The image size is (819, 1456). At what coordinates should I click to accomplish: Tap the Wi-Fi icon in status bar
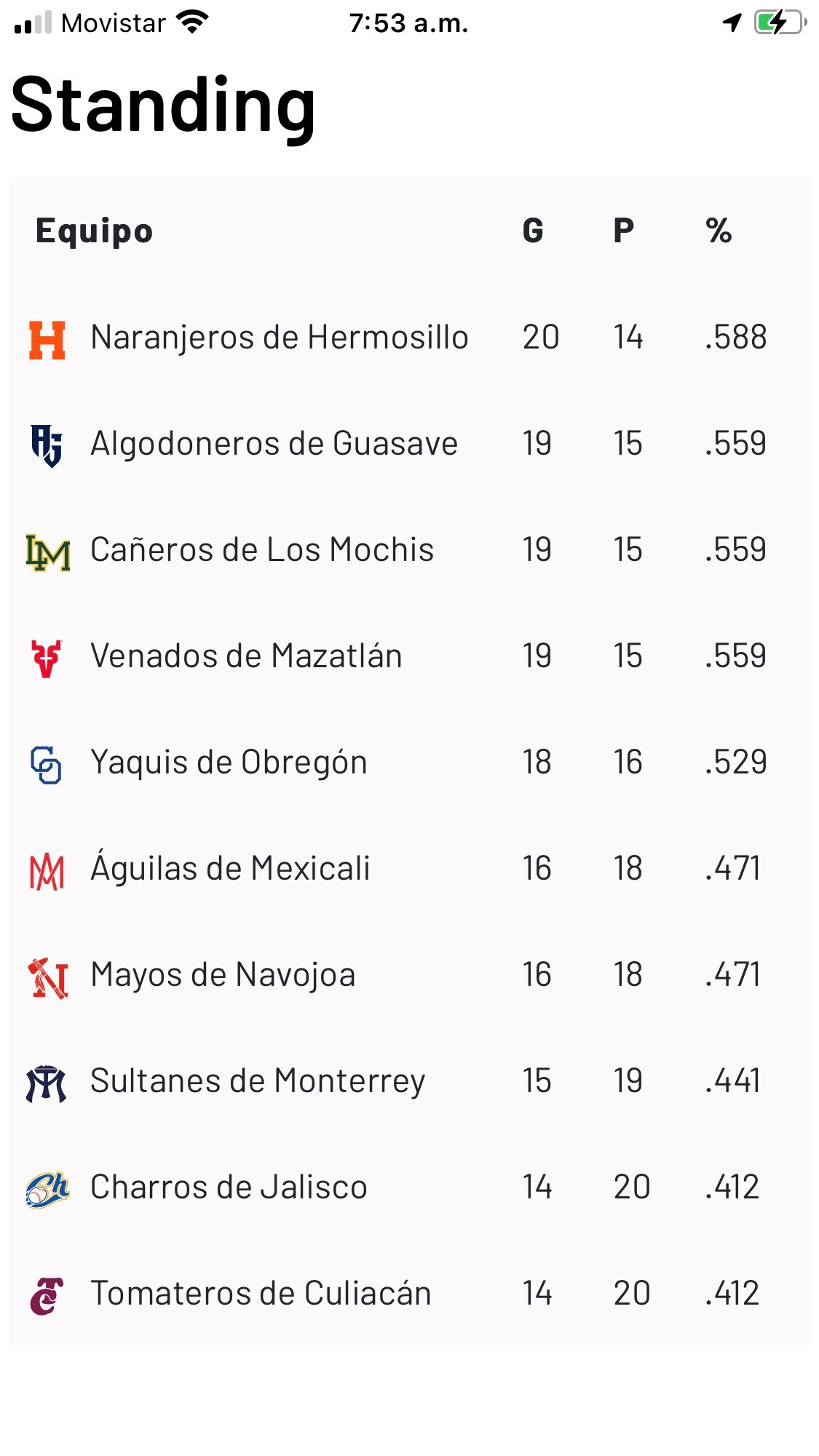(x=193, y=23)
